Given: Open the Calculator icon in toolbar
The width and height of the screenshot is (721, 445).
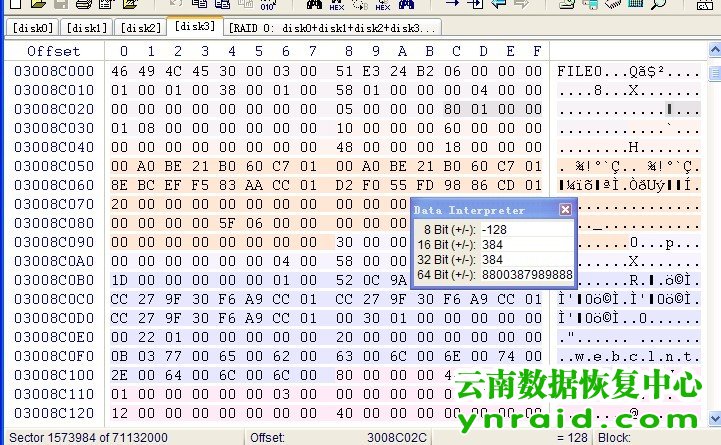Looking at the screenshot, I should tap(634, 5).
